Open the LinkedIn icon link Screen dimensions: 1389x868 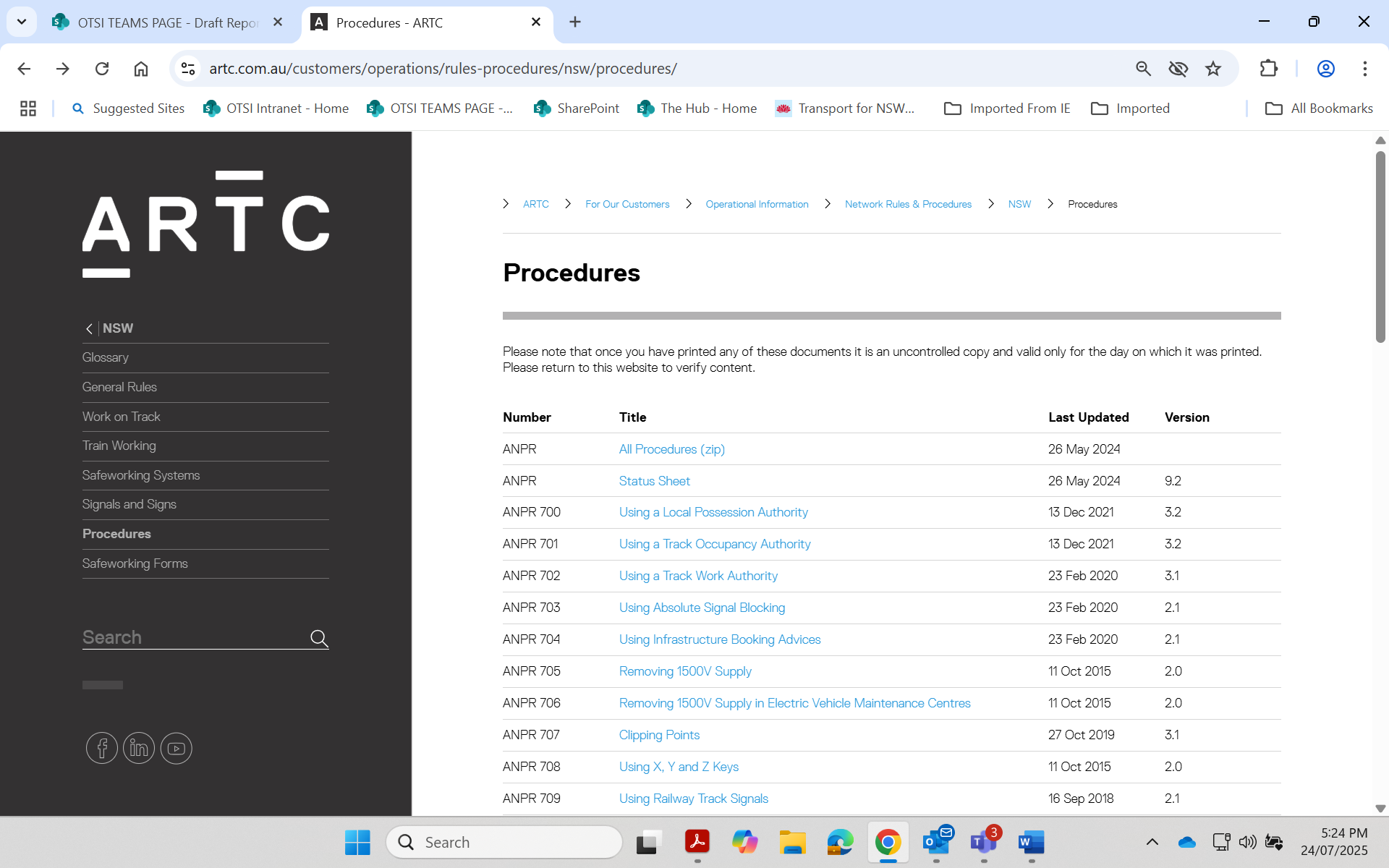tap(139, 748)
